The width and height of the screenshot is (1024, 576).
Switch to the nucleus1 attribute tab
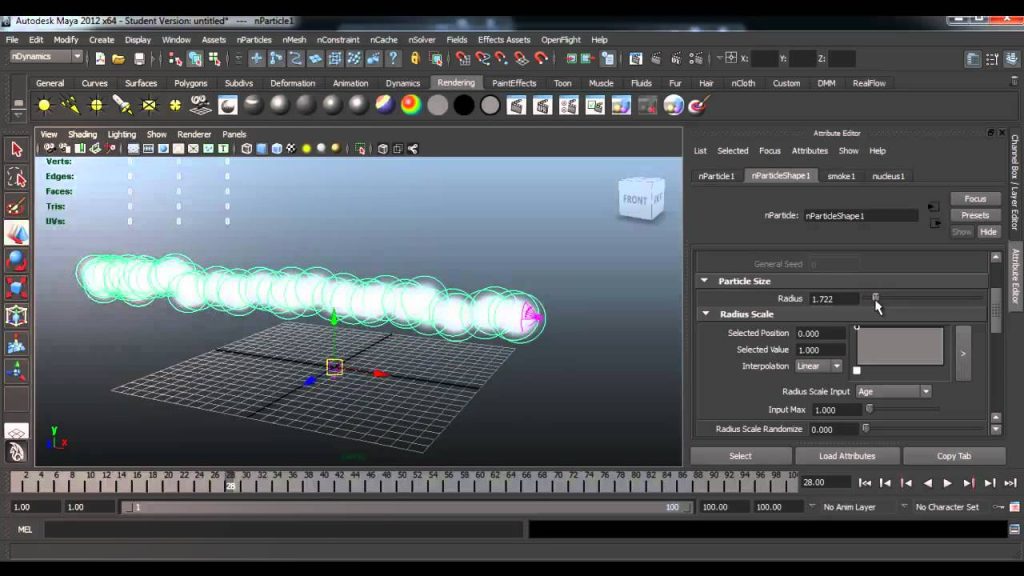[x=888, y=176]
